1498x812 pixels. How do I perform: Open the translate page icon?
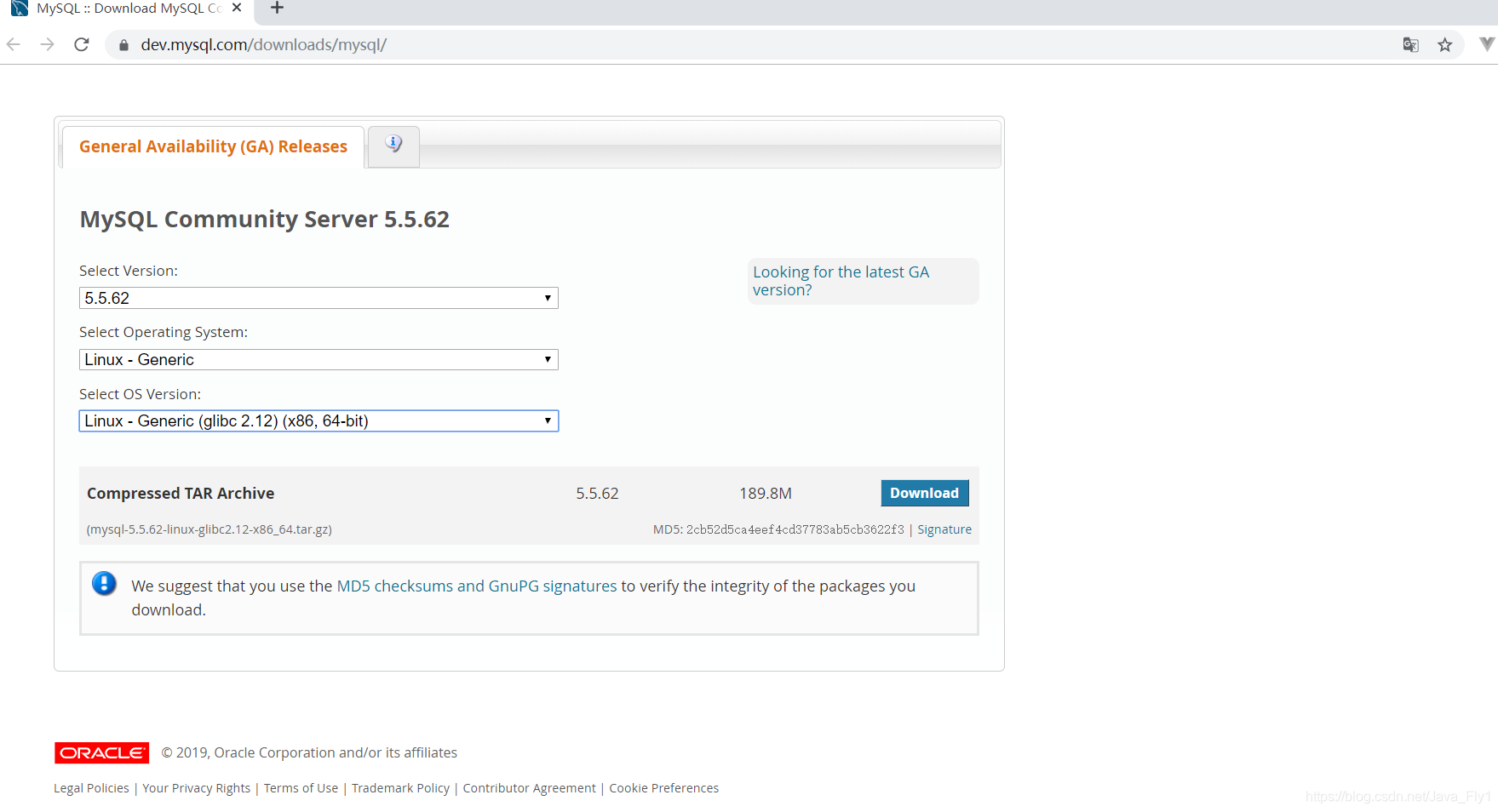pyautogui.click(x=1411, y=45)
